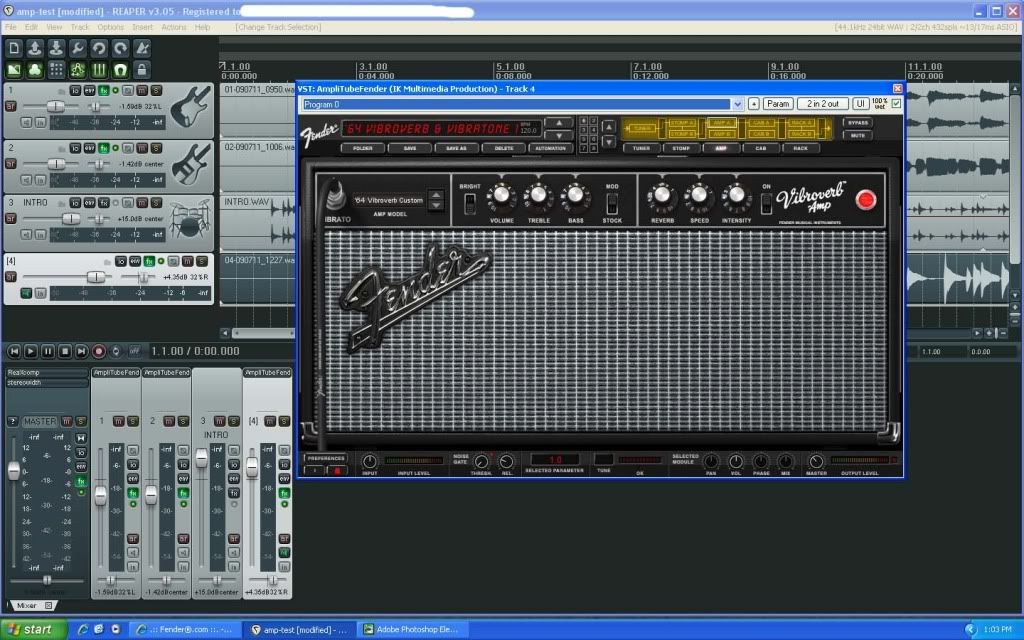Toggle the plugin bypass checkbox in VST window
1024x640 pixels.
pyautogui.click(x=896, y=103)
